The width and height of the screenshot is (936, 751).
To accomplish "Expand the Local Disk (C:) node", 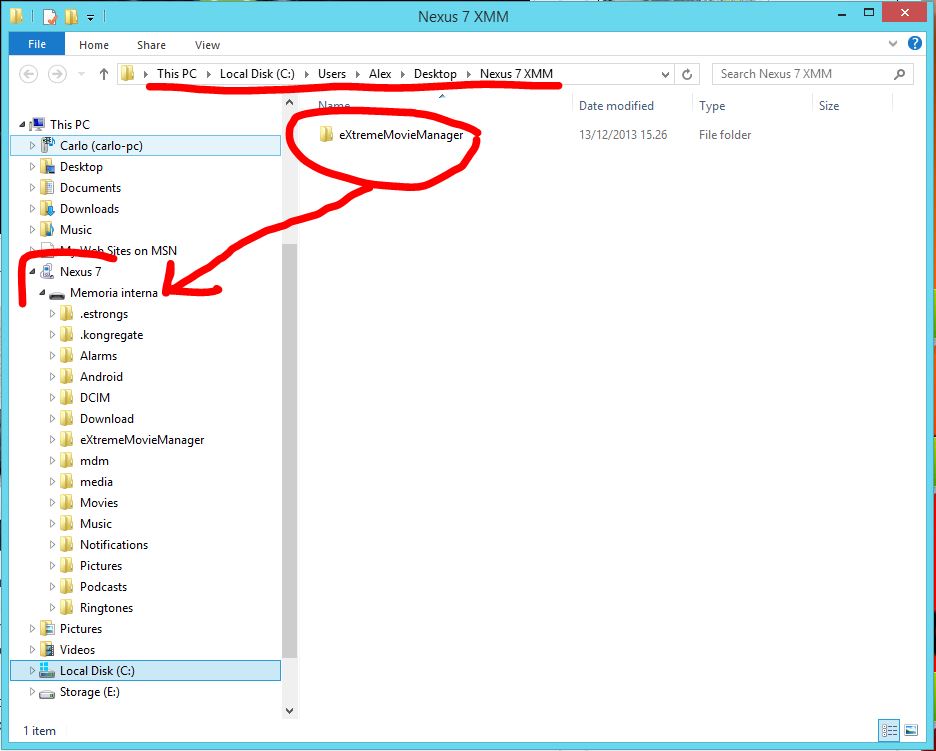I will point(32,671).
